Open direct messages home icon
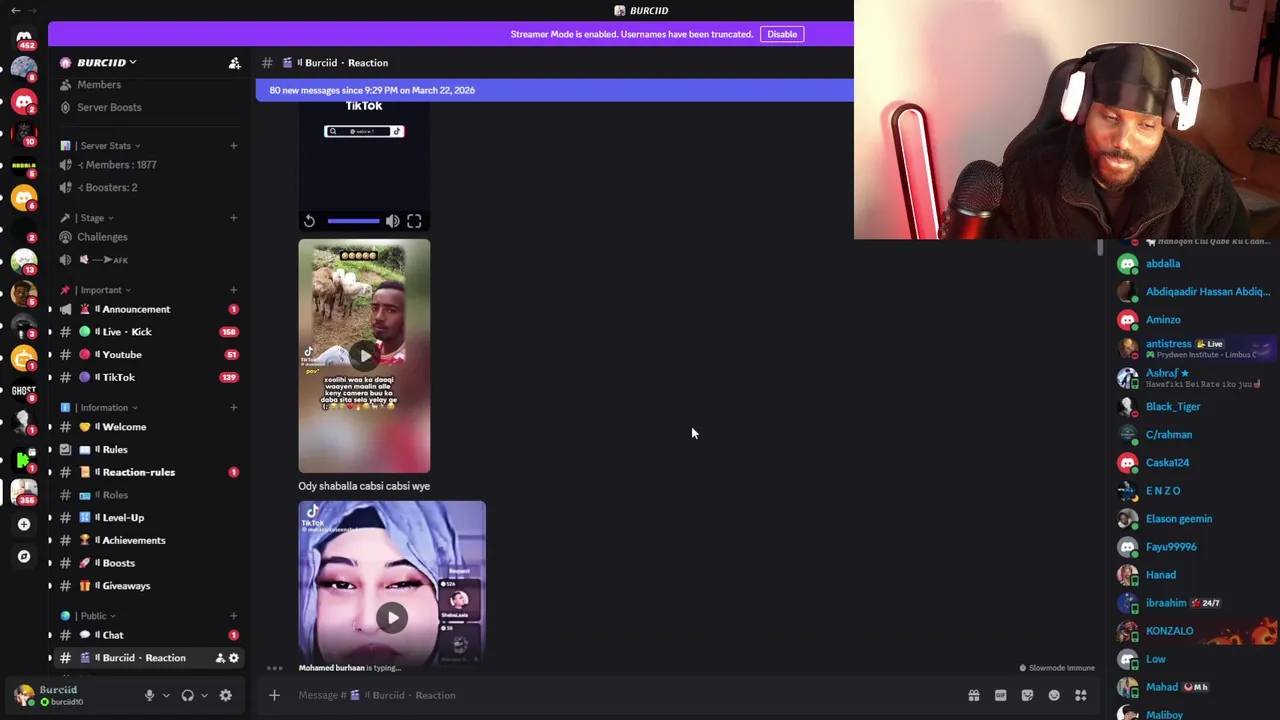 [x=24, y=39]
